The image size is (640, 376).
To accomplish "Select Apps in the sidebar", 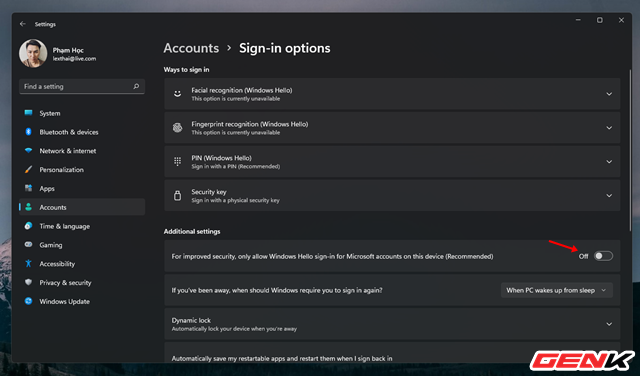I will (x=82, y=188).
